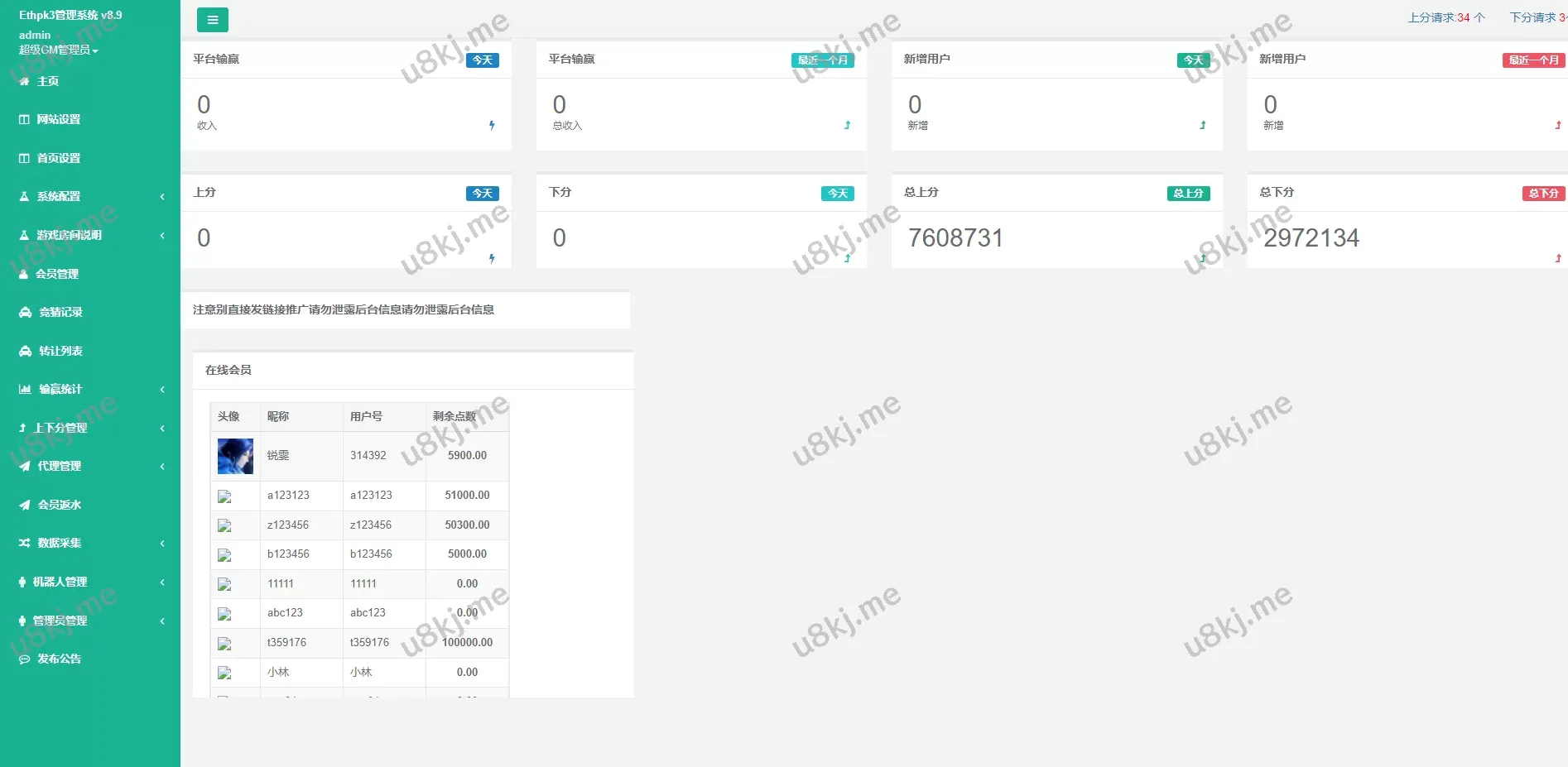
Task: Click the avatar thumbnail of member 314392
Action: (235, 456)
